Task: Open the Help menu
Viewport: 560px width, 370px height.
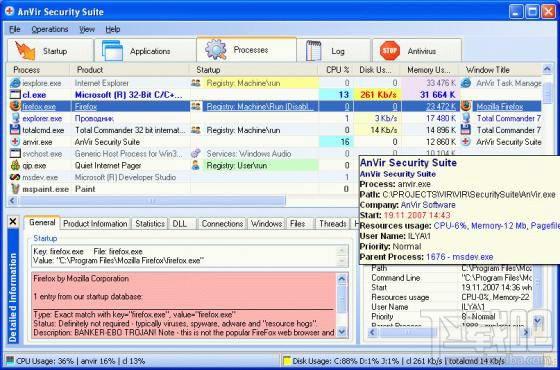Action: click(x=112, y=29)
